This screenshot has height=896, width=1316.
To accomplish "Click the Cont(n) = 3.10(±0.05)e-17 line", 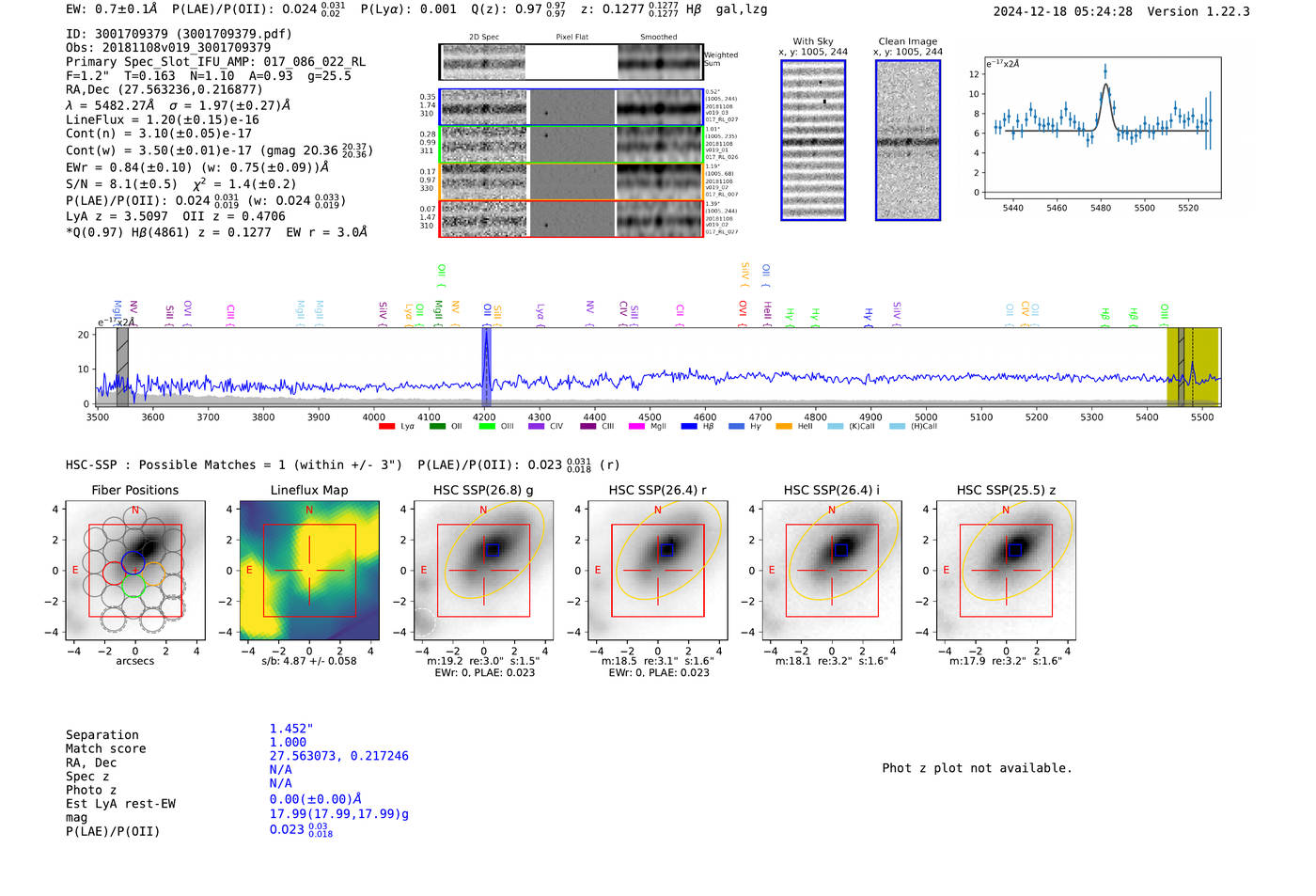I will 159,134.
